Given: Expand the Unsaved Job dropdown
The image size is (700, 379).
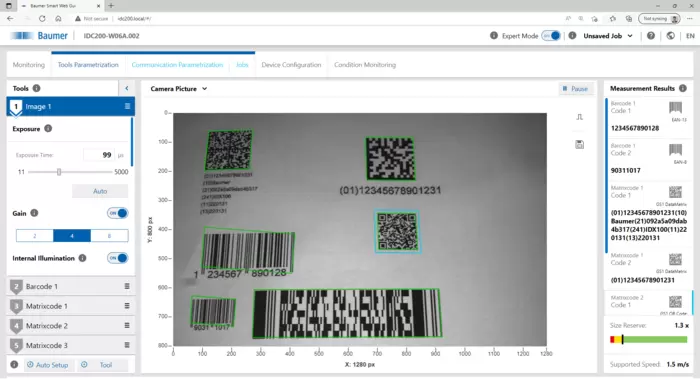Looking at the screenshot, I should tap(608, 36).
